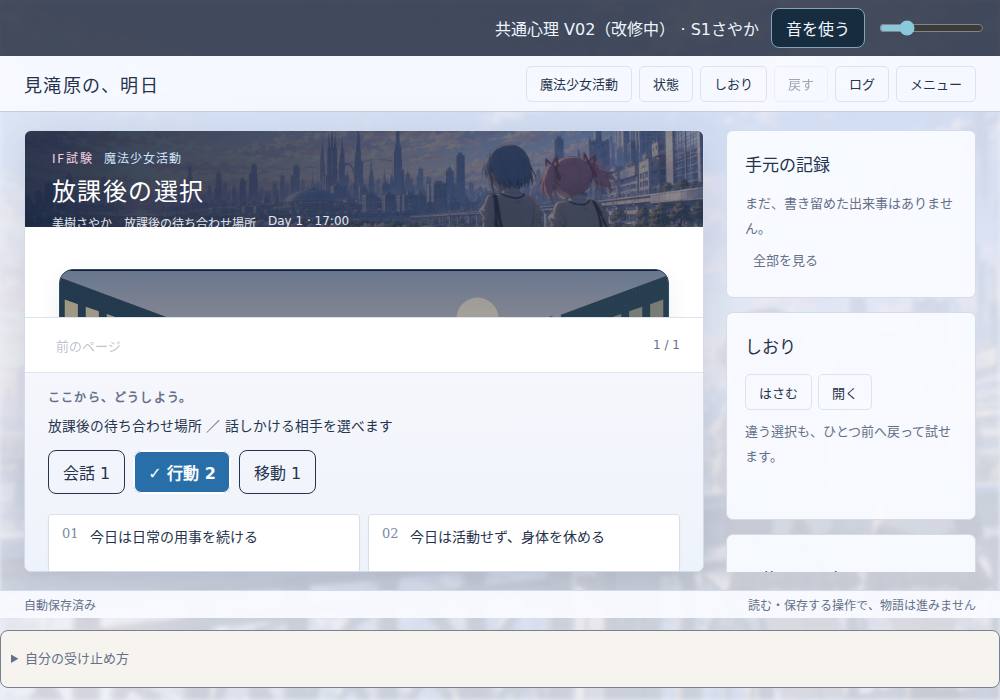Open the しおり bookmark menu
The width and height of the screenshot is (1000, 700).
click(x=733, y=84)
